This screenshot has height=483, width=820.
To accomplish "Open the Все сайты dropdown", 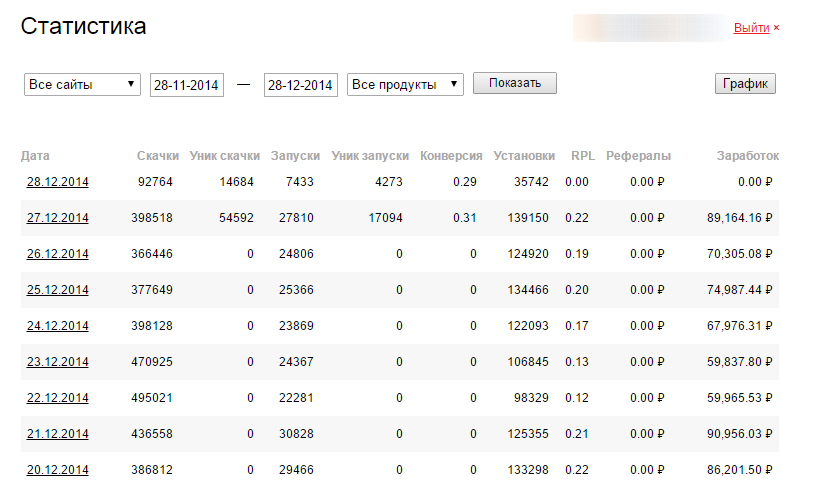I will pyautogui.click(x=83, y=85).
